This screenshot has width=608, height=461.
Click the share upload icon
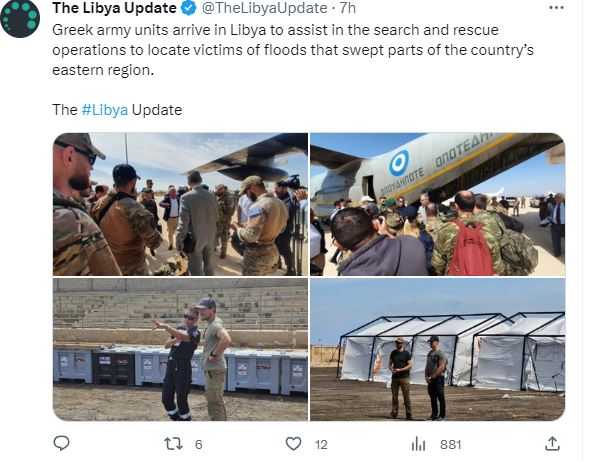click(x=552, y=443)
